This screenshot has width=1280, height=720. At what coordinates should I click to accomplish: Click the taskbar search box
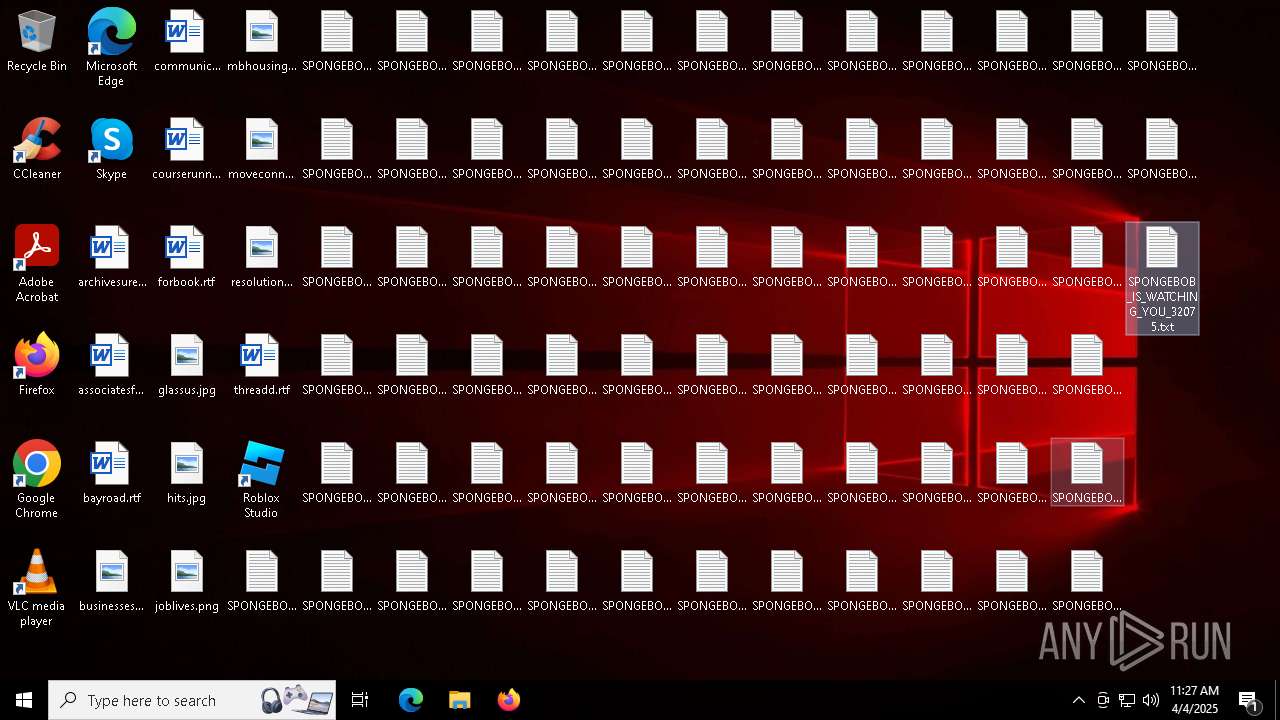pos(192,700)
